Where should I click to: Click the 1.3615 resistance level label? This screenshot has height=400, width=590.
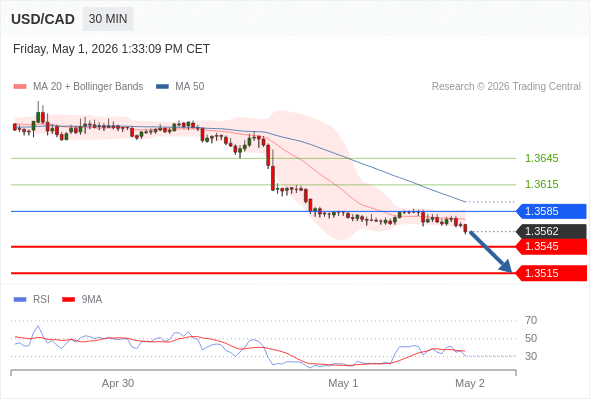click(x=541, y=184)
